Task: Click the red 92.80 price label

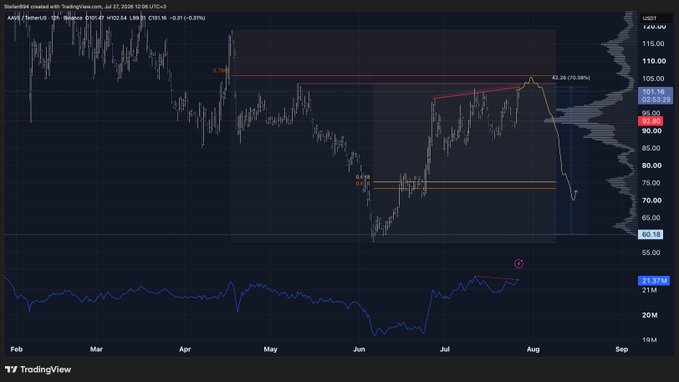Action: (650, 121)
